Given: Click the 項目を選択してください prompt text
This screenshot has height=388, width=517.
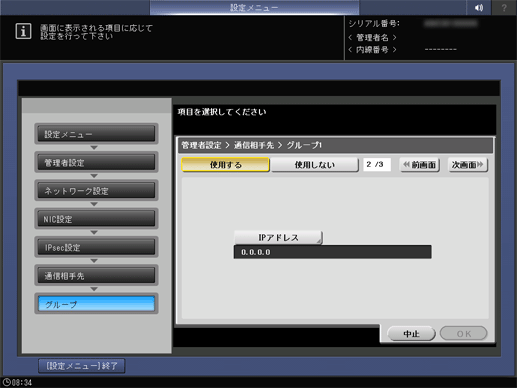Looking at the screenshot, I should pyautogui.click(x=222, y=112).
